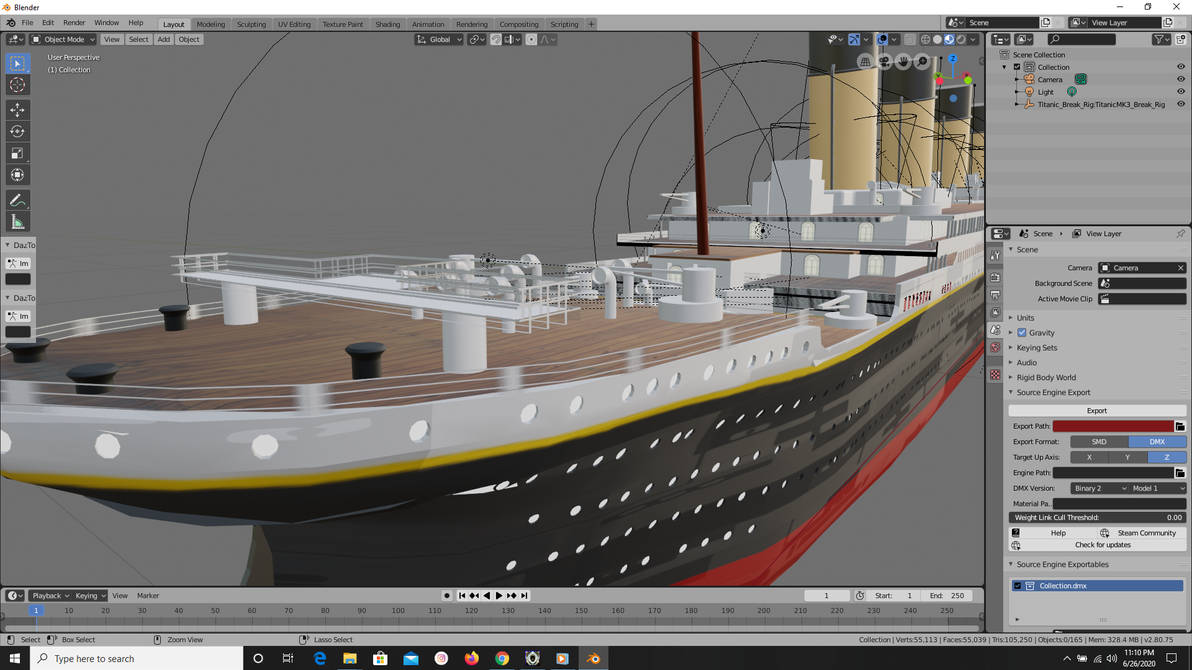
Task: Open the Render menu
Action: pos(74,23)
